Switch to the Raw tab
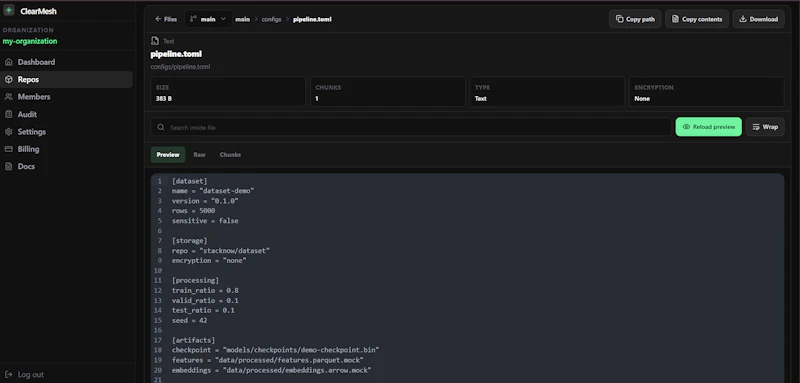Image resolution: width=800 pixels, height=383 pixels. (x=199, y=155)
